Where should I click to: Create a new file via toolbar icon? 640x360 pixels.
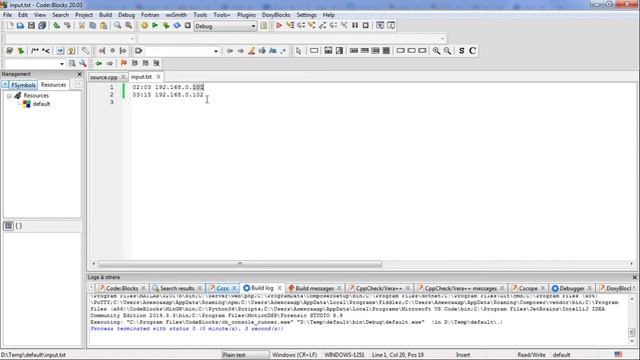point(10,26)
